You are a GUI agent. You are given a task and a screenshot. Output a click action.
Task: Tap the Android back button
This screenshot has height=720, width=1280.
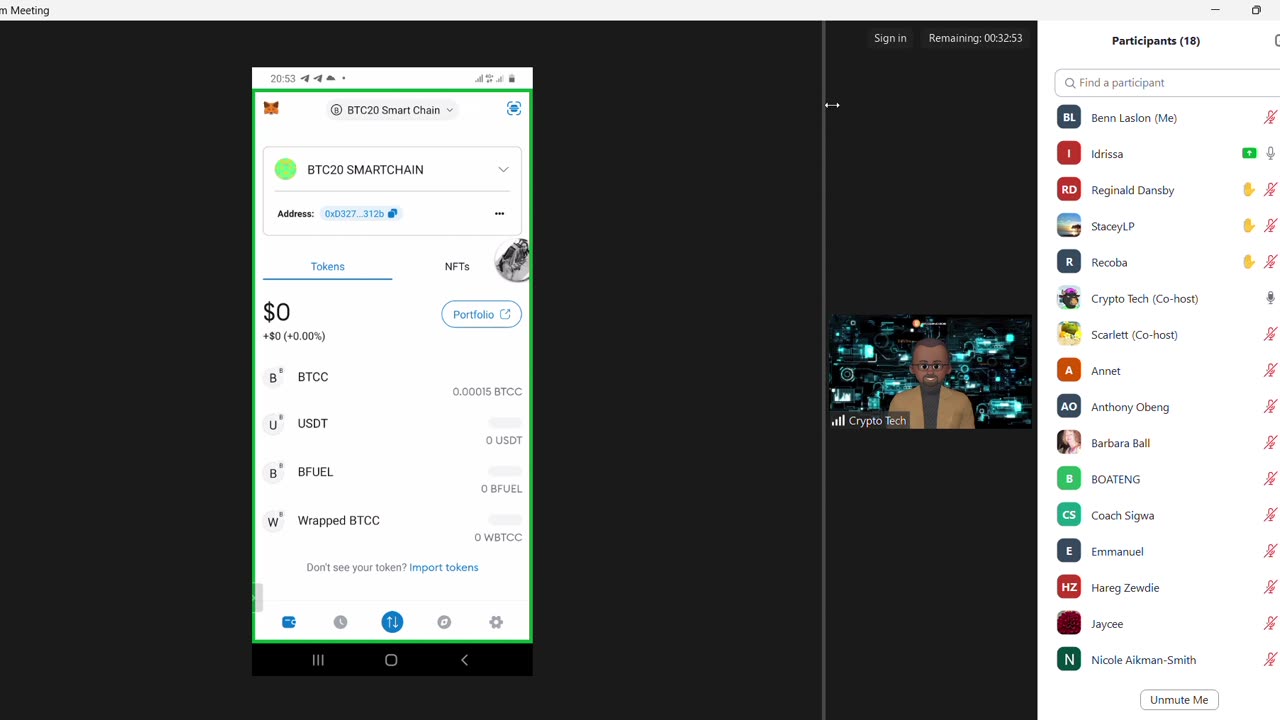pyautogui.click(x=464, y=660)
